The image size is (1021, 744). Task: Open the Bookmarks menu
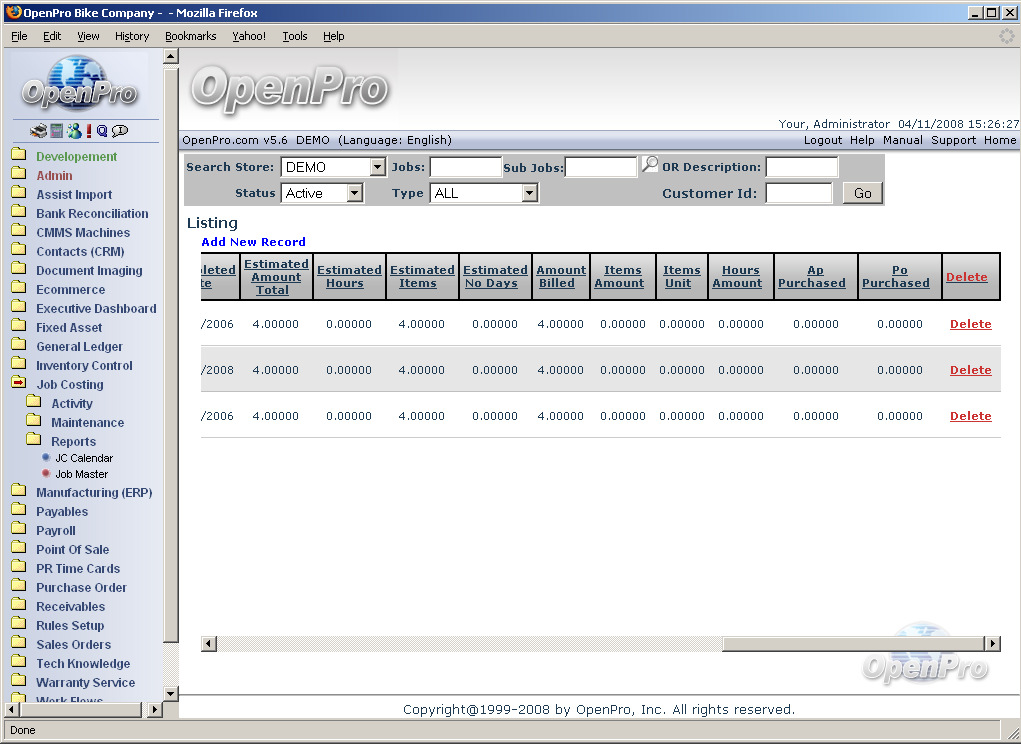coord(190,36)
